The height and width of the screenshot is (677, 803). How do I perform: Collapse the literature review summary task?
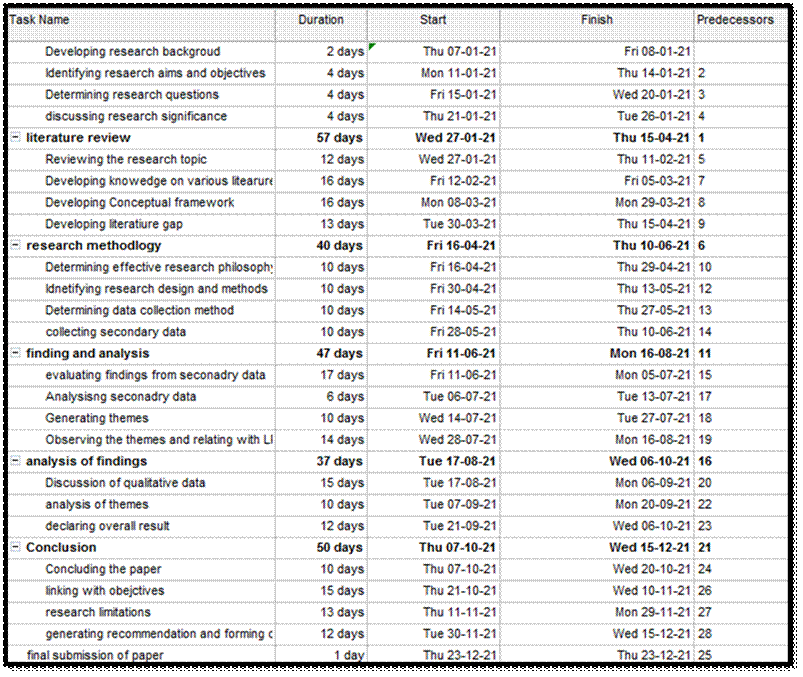coord(15,138)
